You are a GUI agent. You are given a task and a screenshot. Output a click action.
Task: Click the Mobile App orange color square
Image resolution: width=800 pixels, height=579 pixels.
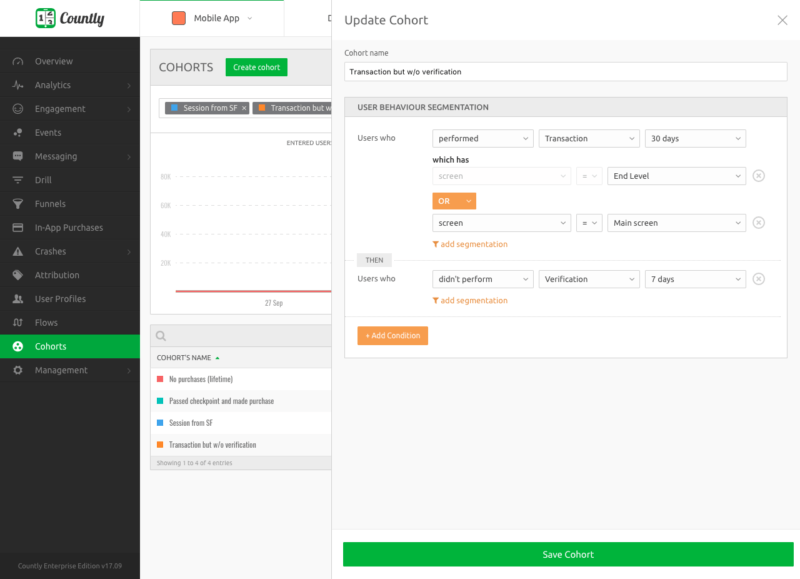(x=179, y=18)
